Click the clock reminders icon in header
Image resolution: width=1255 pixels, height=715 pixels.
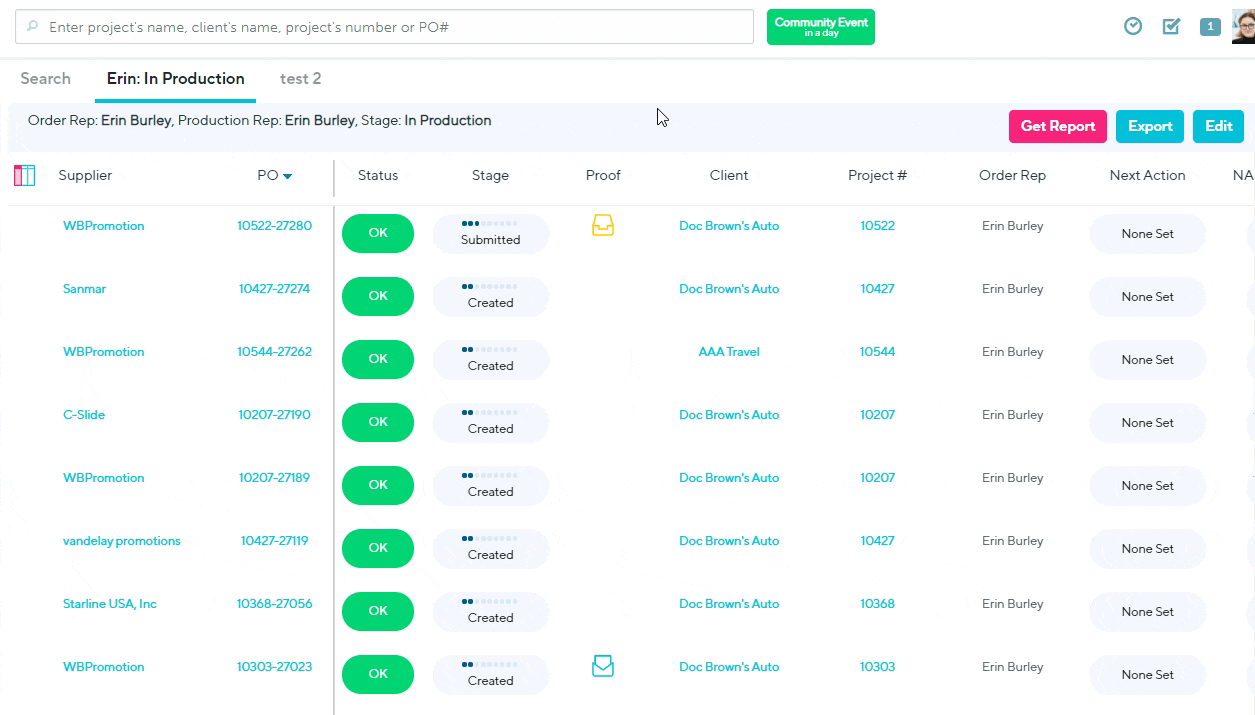1133,27
